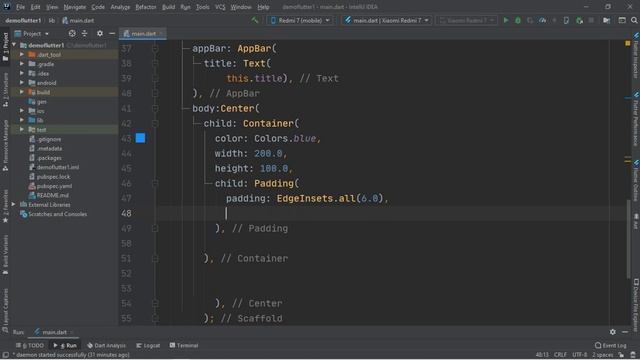The width and height of the screenshot is (640, 360).
Task: Open the Flutter Outline side panel
Action: (x=636, y=180)
